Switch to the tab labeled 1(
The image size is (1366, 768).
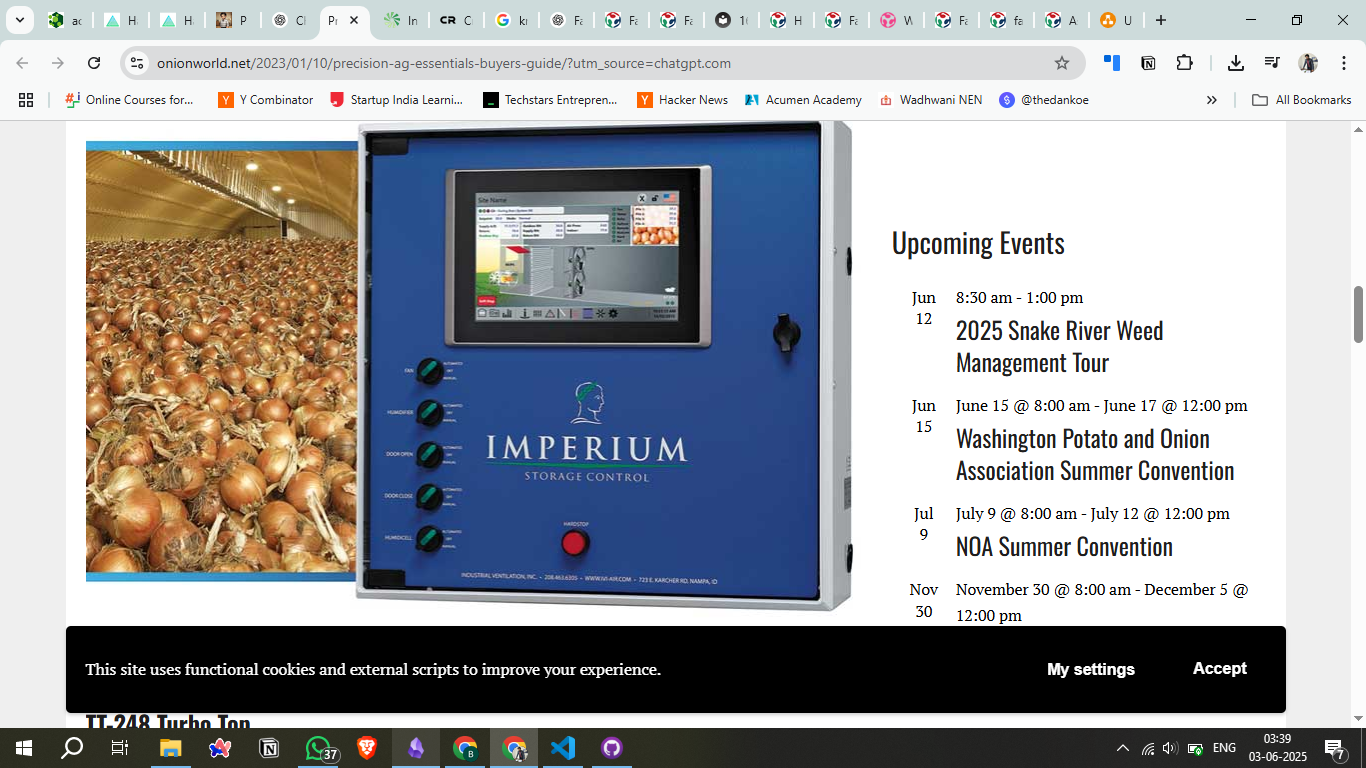732,20
